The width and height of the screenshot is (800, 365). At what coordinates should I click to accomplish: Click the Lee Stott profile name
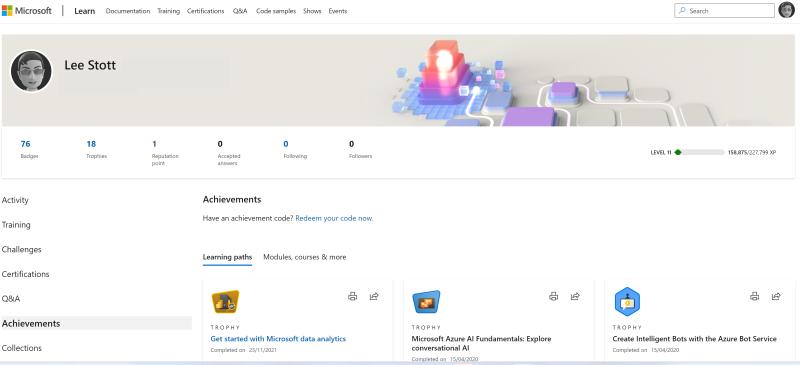click(x=90, y=65)
